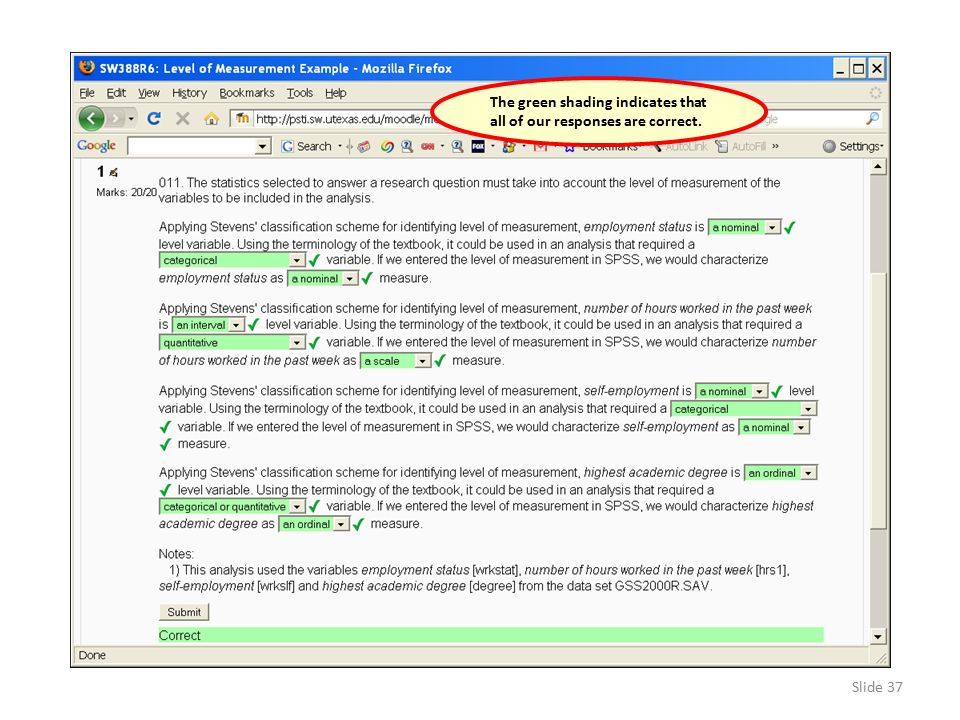Screen dimensions: 960x720
Task: Open first 'categorical' dropdown for employment status
Action: click(232, 260)
